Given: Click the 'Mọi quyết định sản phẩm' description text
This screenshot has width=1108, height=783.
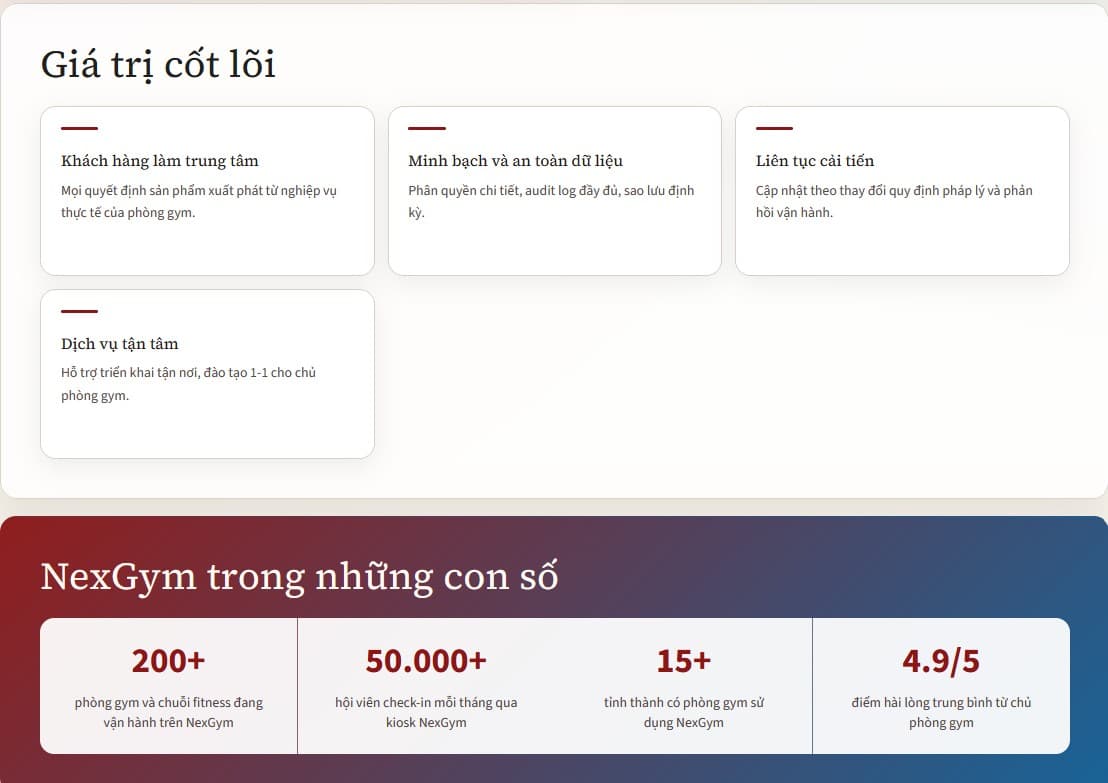Looking at the screenshot, I should (199, 201).
